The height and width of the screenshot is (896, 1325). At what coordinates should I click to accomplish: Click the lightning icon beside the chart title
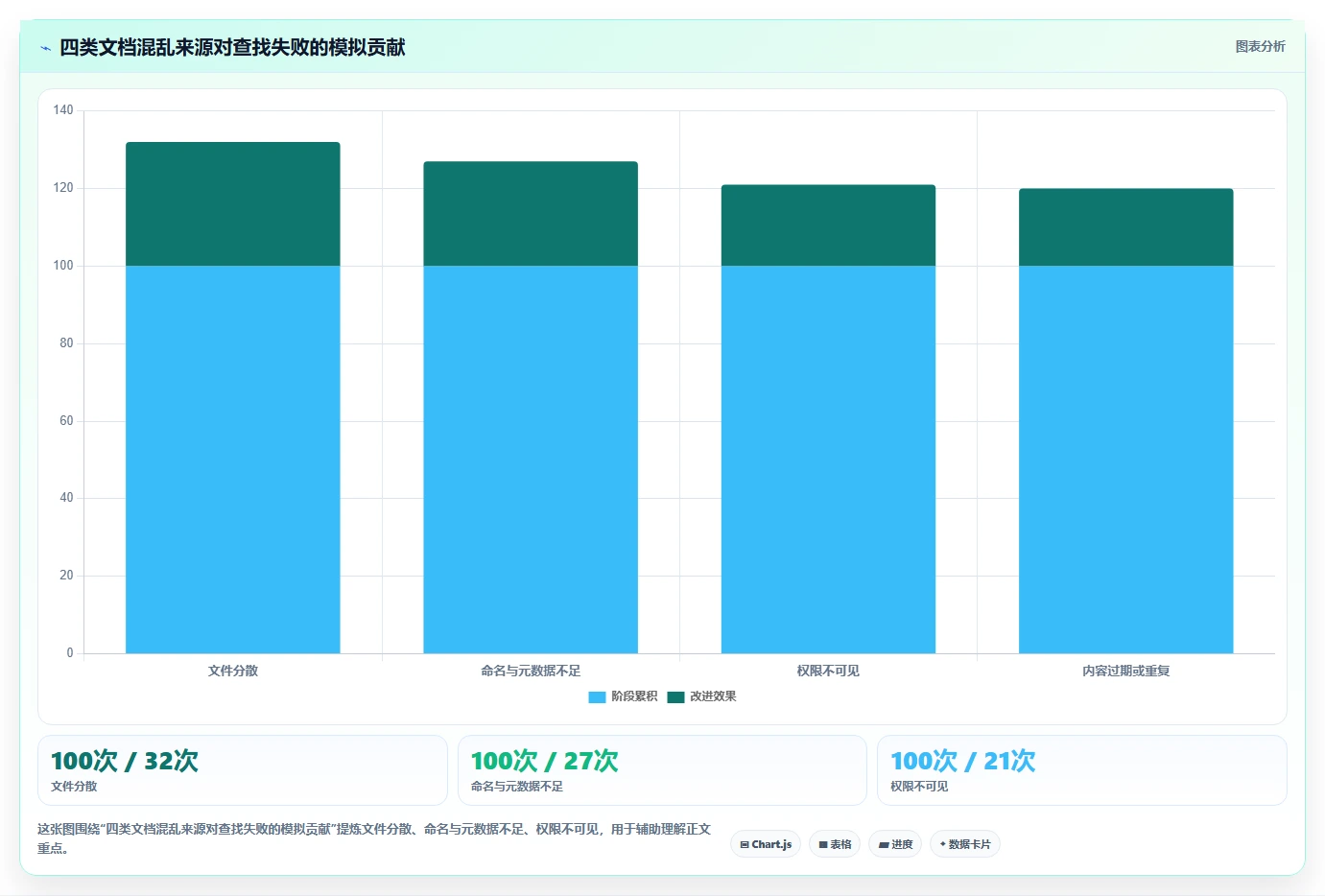45,48
